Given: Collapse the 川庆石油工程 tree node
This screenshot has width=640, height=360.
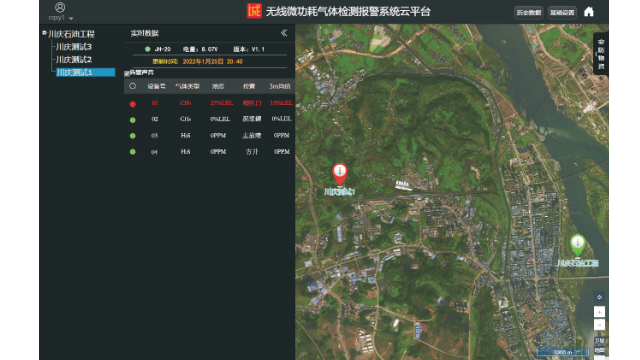Looking at the screenshot, I should pyautogui.click(x=44, y=33).
